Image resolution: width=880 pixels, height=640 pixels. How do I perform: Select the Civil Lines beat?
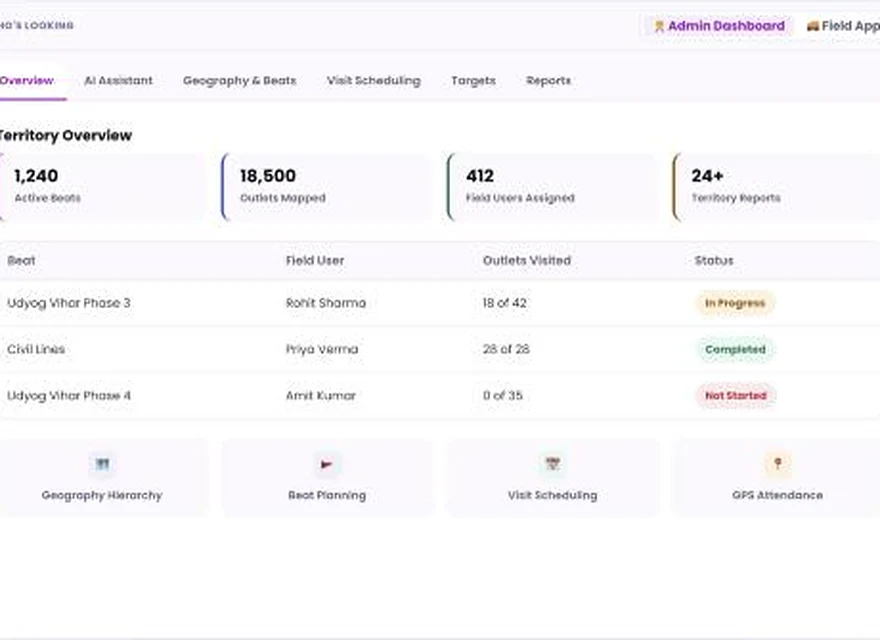36,349
